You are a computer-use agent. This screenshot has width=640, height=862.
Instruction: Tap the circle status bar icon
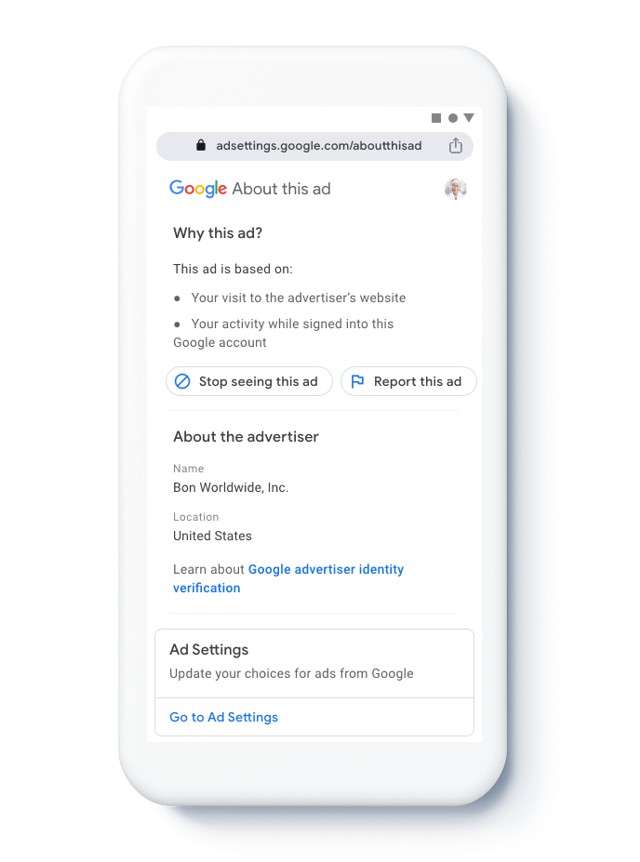(452, 118)
